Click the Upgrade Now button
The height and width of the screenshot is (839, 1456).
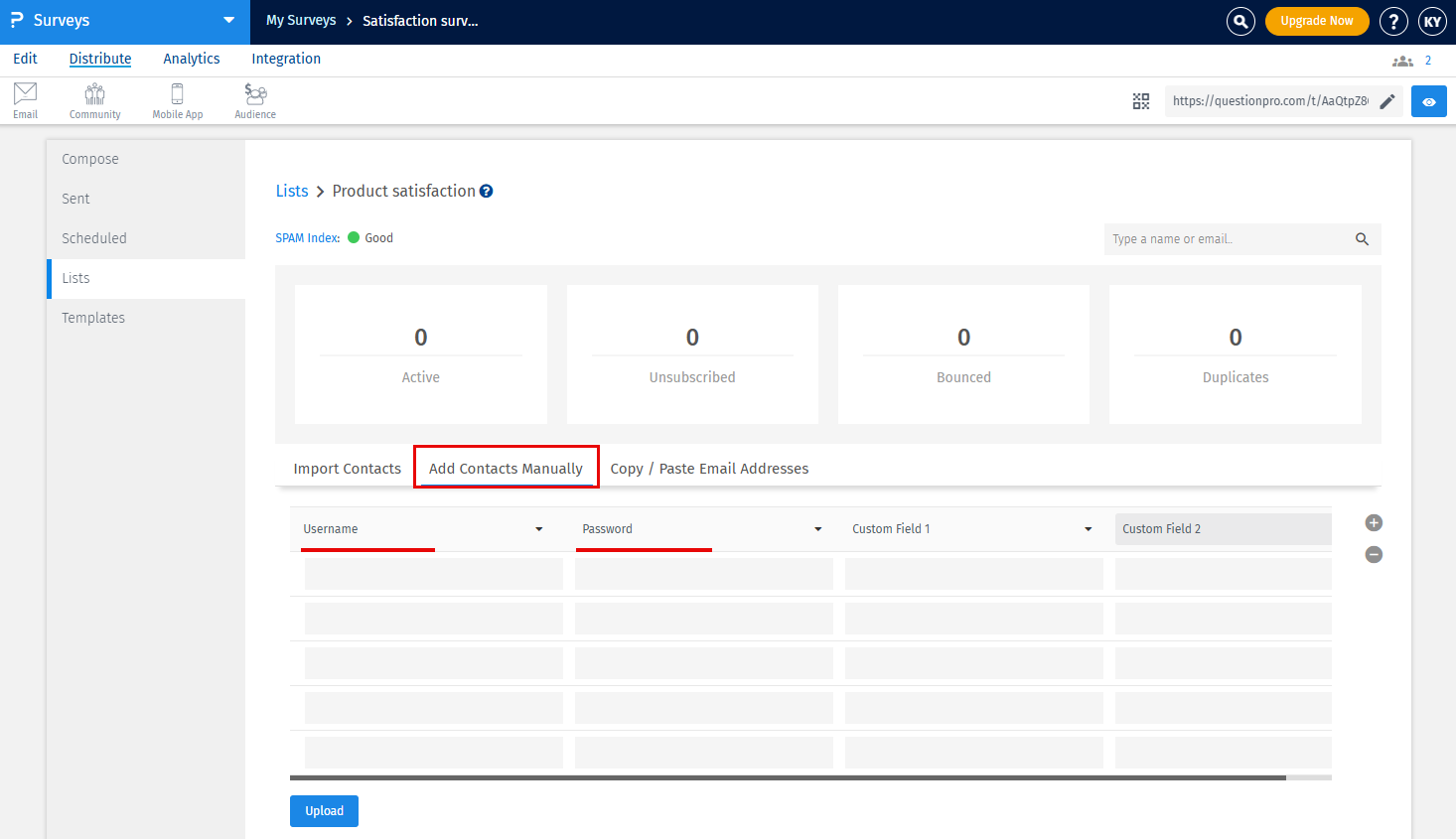(x=1316, y=21)
